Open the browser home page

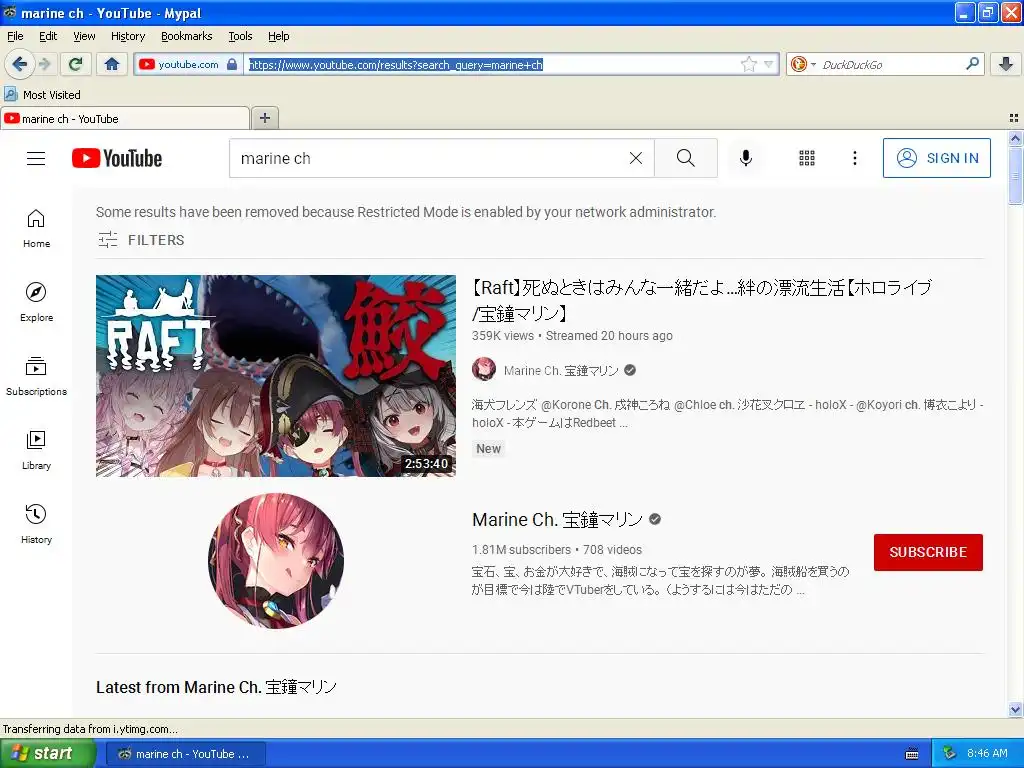pos(112,64)
